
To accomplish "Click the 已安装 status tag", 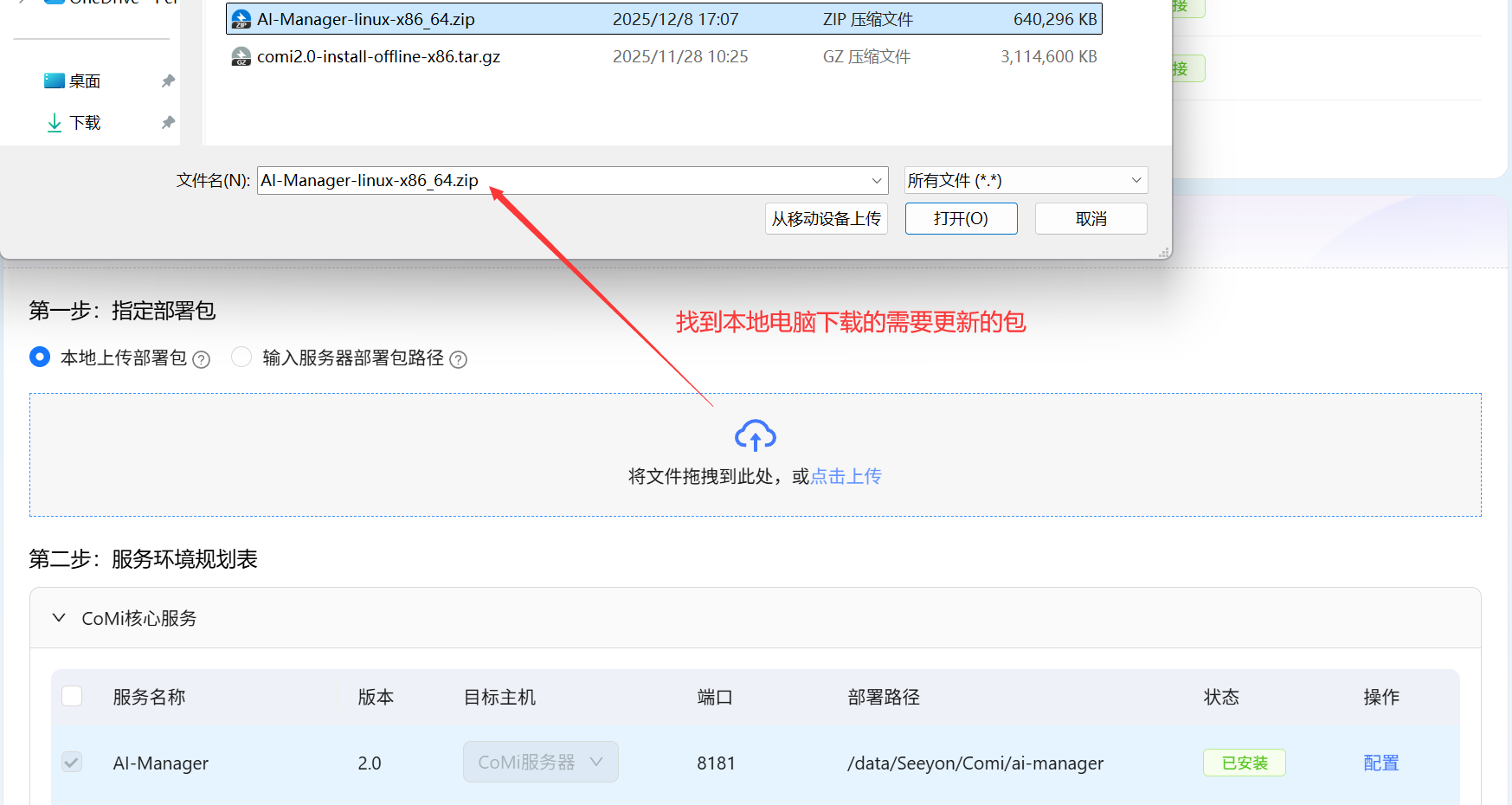I will 1245,763.
